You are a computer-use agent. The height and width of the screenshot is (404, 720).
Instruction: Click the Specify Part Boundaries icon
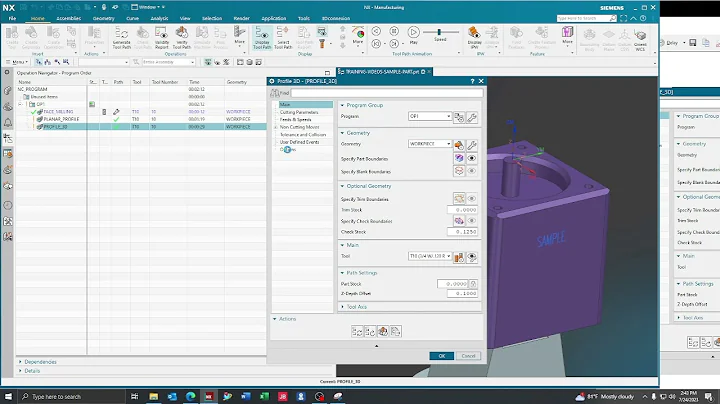[459, 158]
